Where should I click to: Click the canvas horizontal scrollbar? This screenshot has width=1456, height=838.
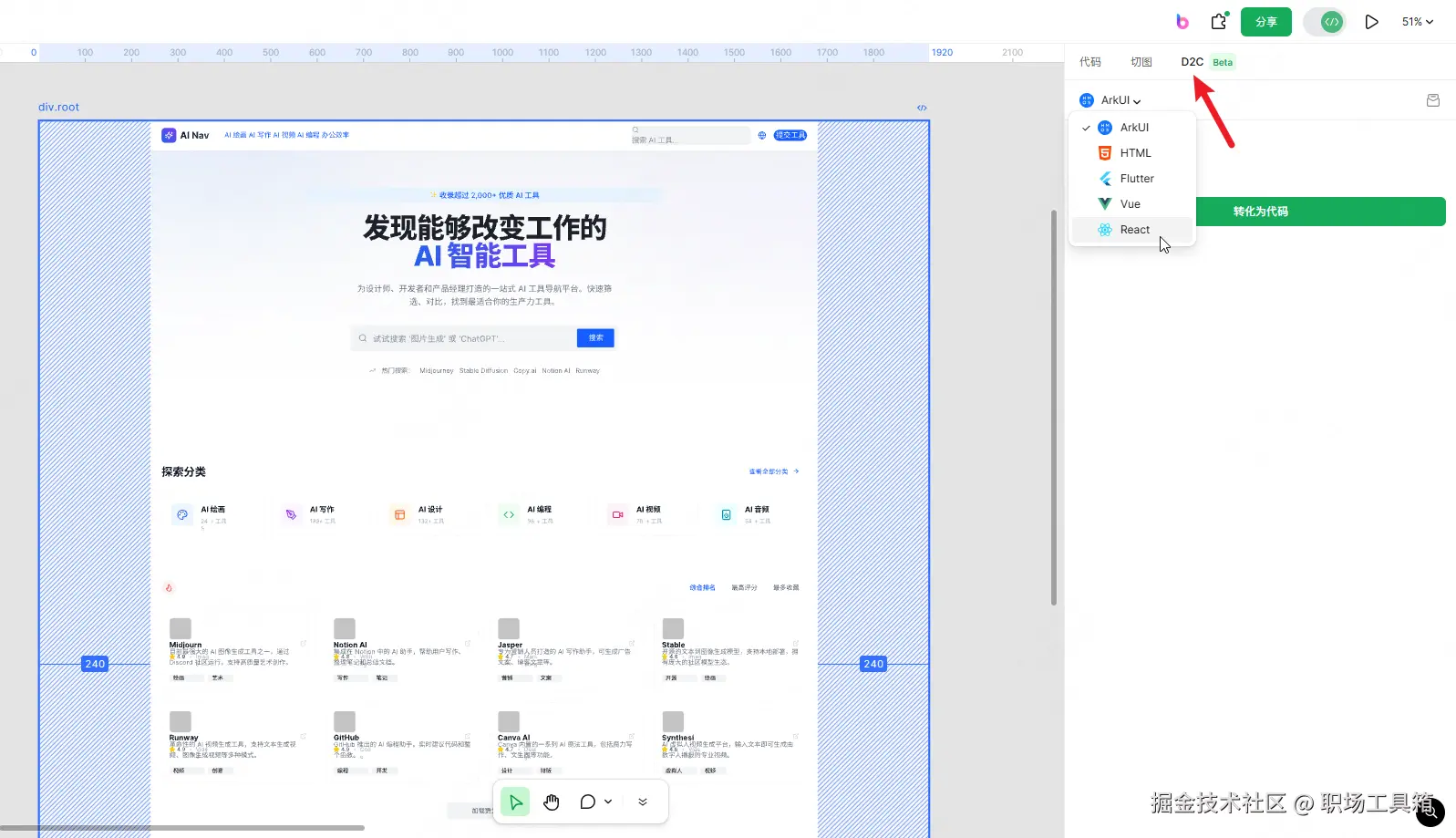pos(182,828)
